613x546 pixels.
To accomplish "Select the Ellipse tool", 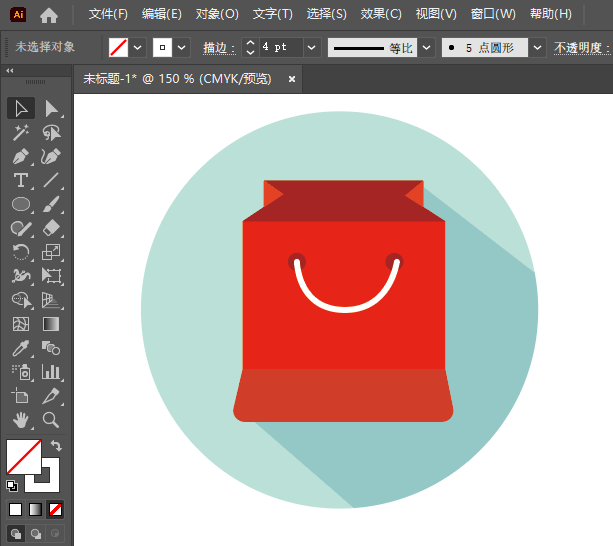I will click(x=21, y=204).
